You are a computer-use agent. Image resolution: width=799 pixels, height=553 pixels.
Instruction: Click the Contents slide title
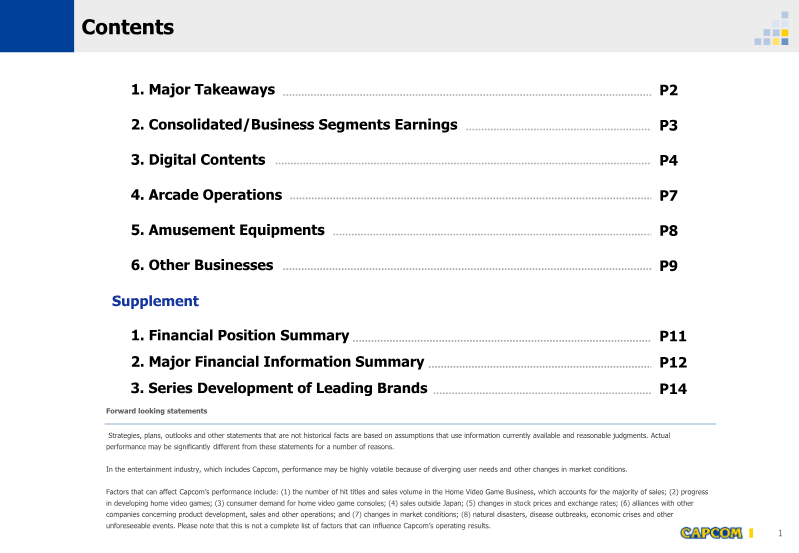tap(128, 28)
